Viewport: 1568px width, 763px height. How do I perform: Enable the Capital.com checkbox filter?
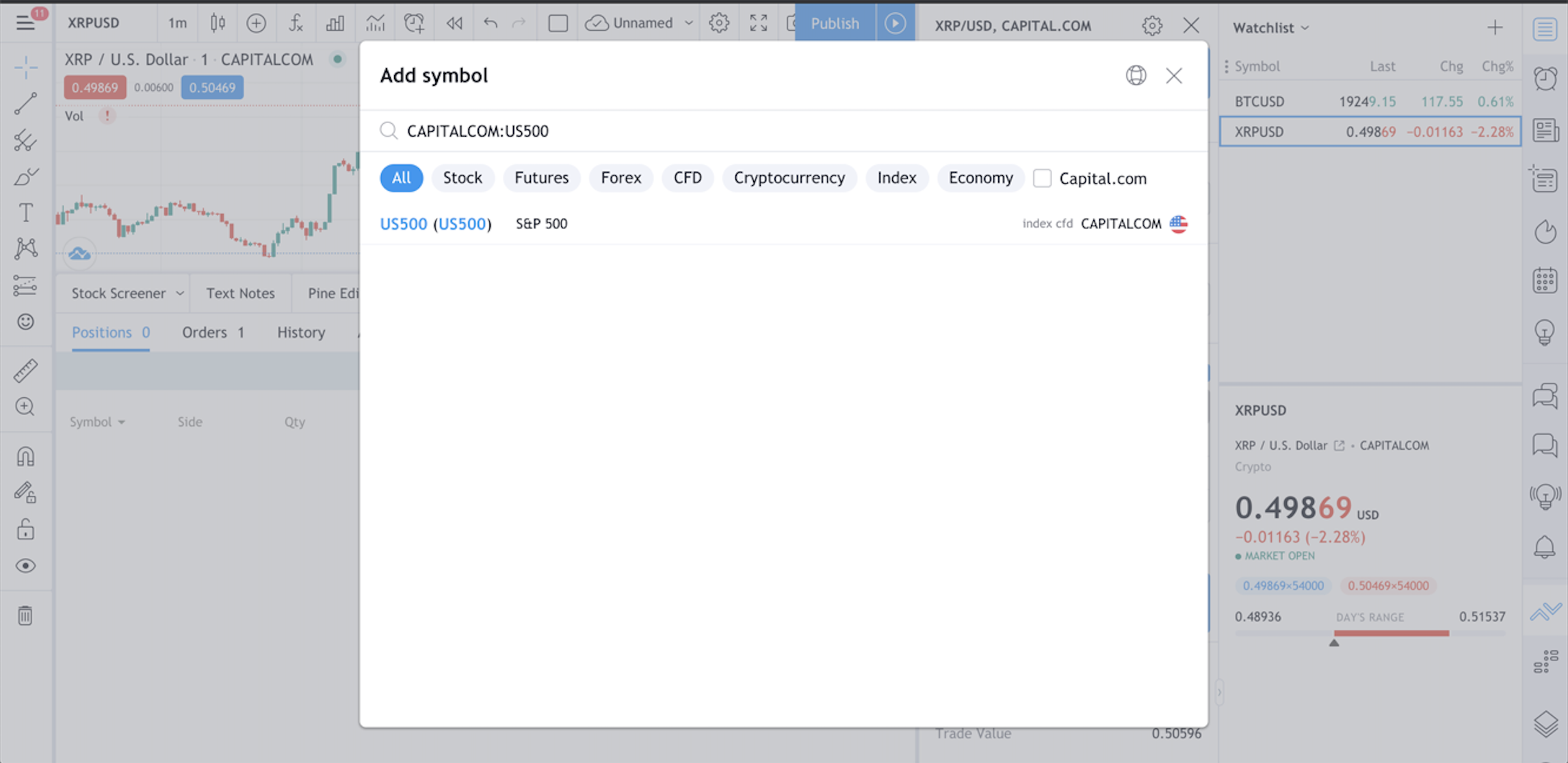(1042, 178)
